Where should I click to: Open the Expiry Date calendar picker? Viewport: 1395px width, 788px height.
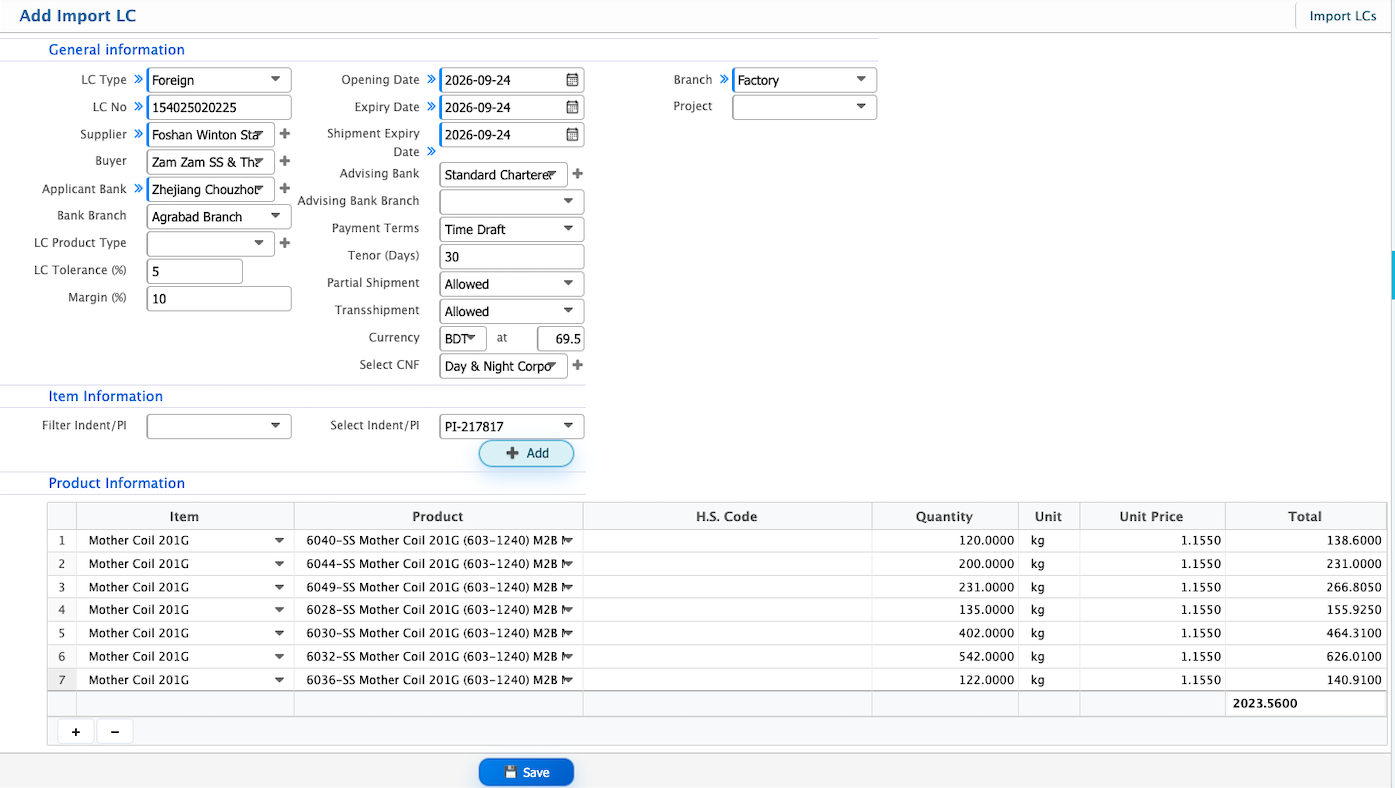572,107
